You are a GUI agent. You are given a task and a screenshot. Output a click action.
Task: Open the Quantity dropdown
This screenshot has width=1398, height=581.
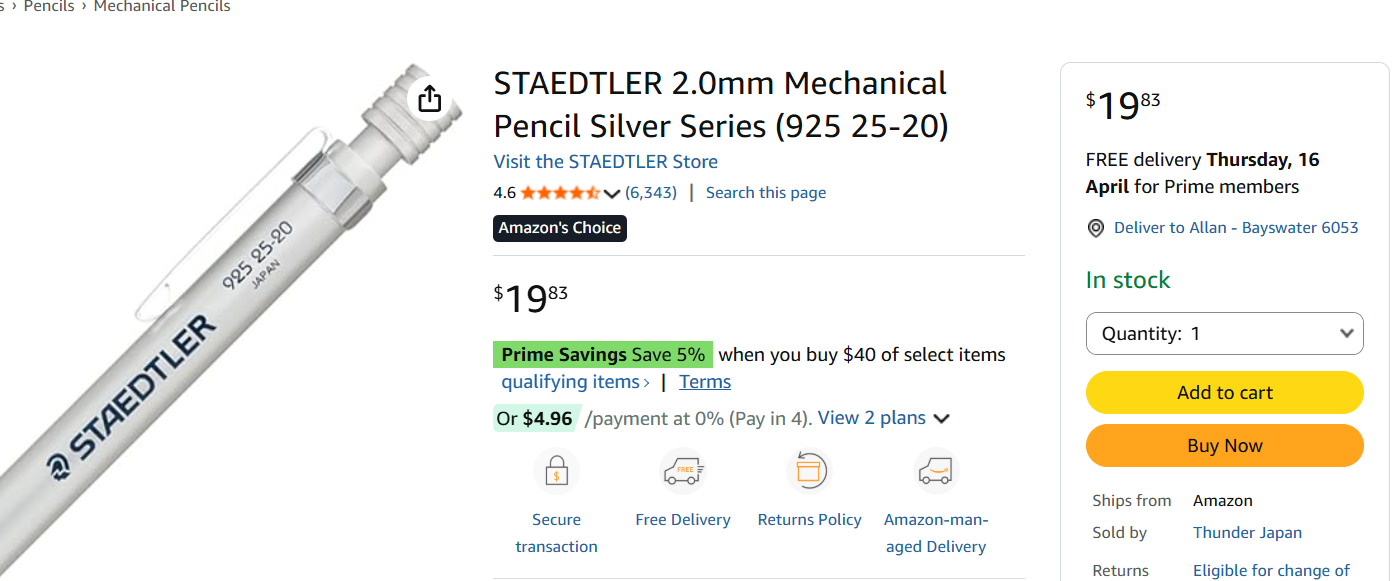pos(1224,334)
